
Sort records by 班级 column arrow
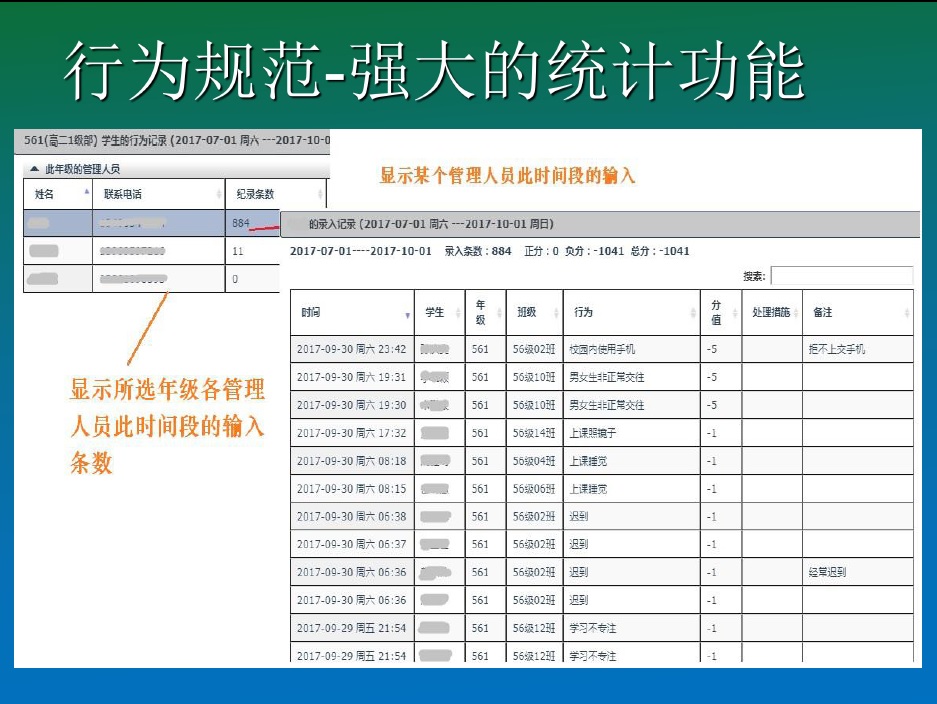tap(555, 314)
